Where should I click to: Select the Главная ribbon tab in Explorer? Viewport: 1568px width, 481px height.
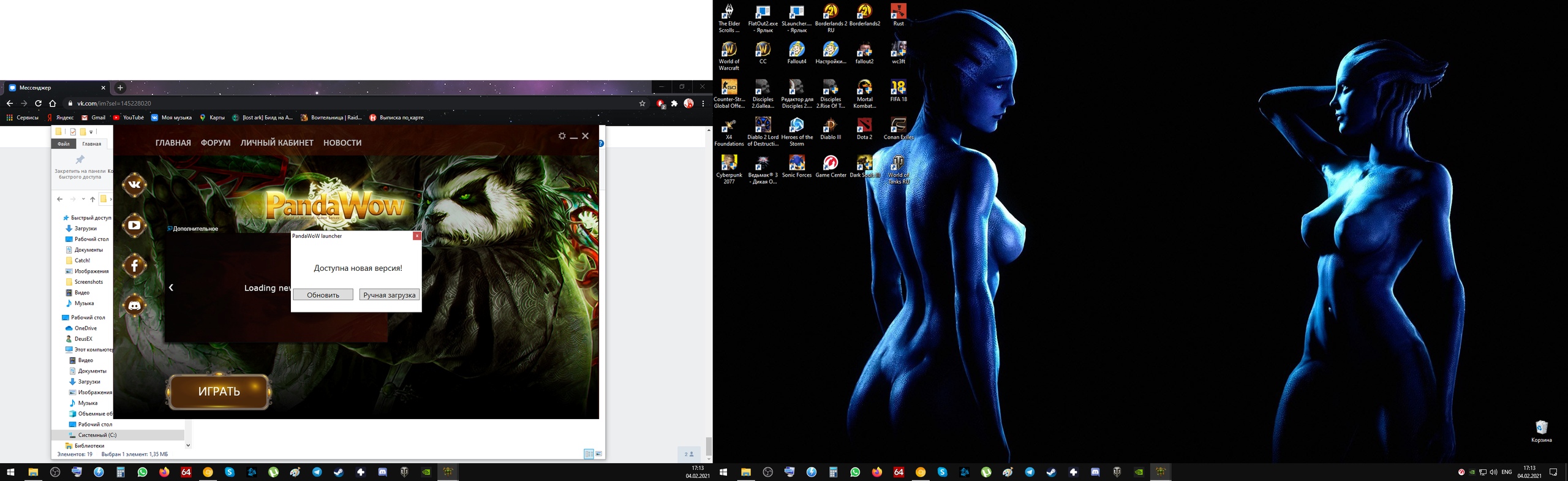[92, 144]
